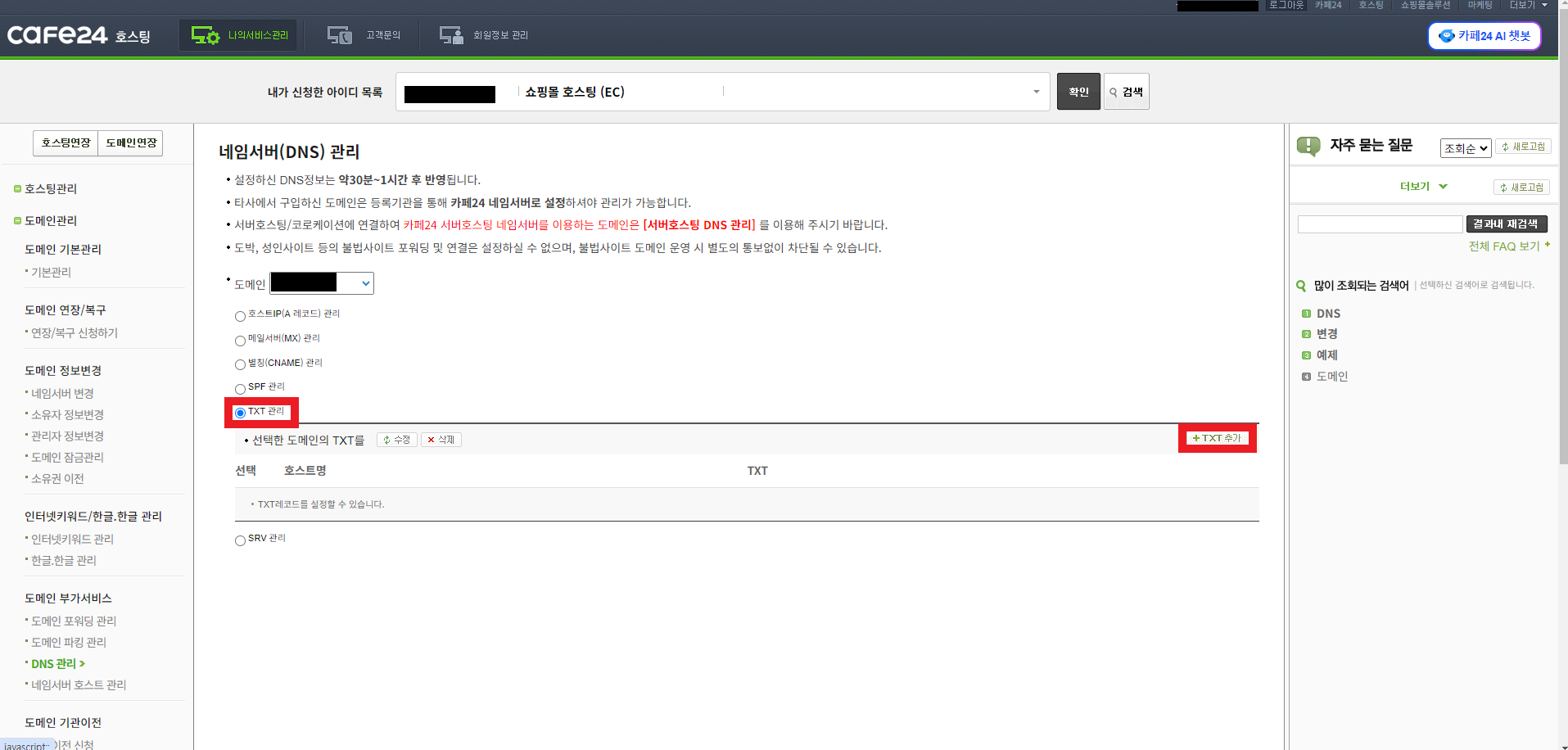Select the 예제 popular keyword
Viewport: 1568px width, 750px height.
pos(1327,355)
